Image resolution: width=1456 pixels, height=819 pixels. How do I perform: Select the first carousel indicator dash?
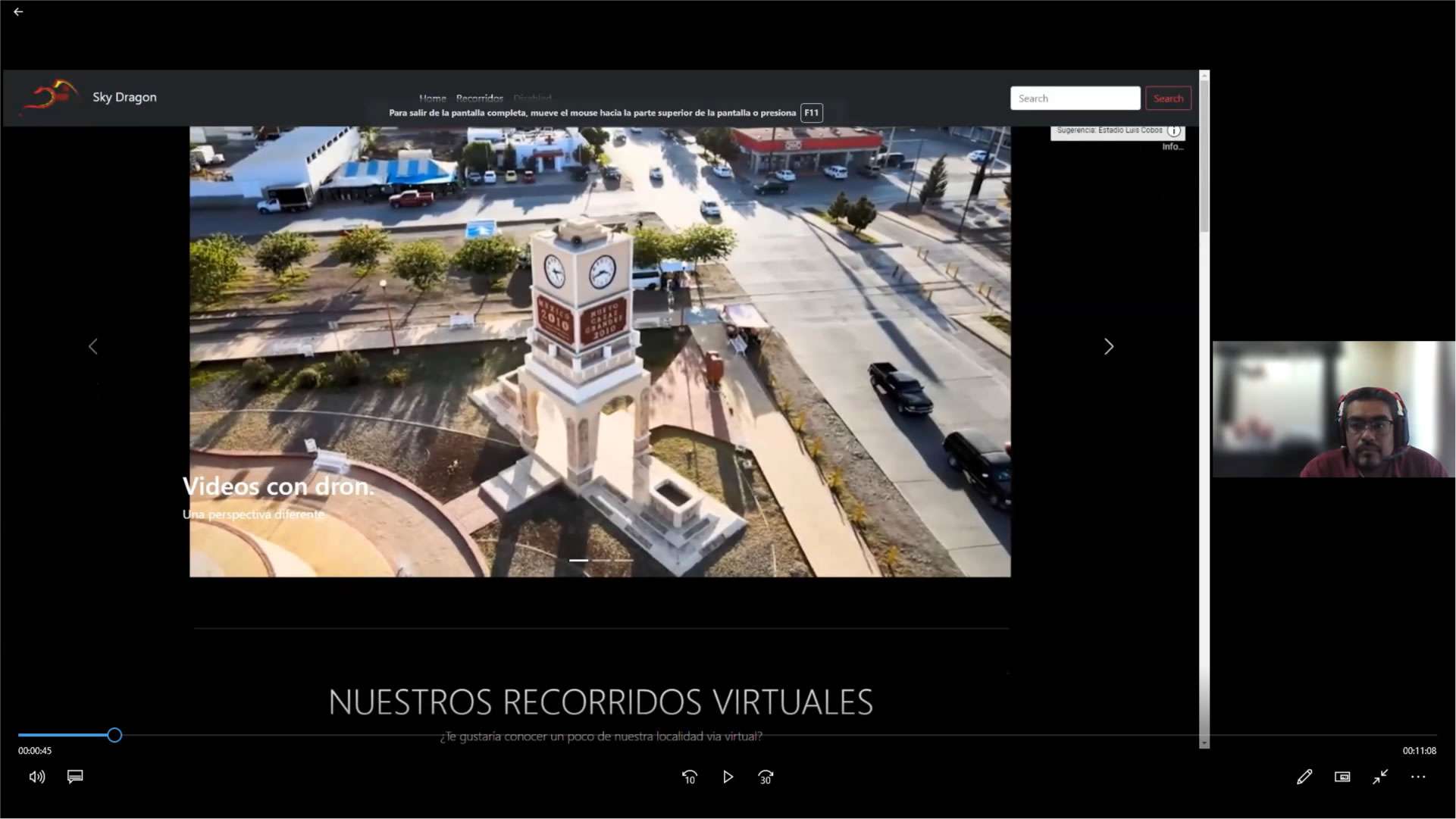pyautogui.click(x=579, y=561)
